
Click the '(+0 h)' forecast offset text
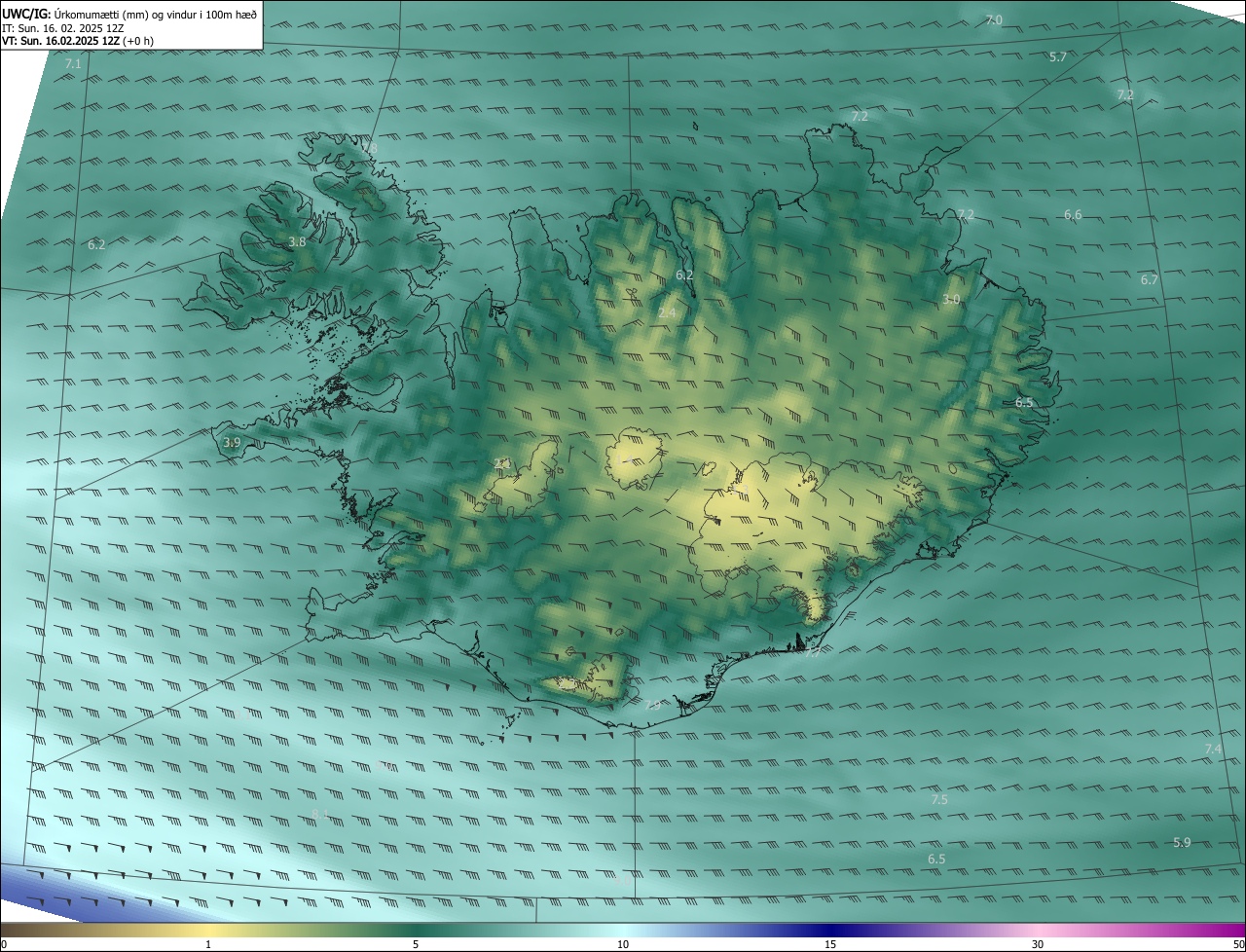138,41
